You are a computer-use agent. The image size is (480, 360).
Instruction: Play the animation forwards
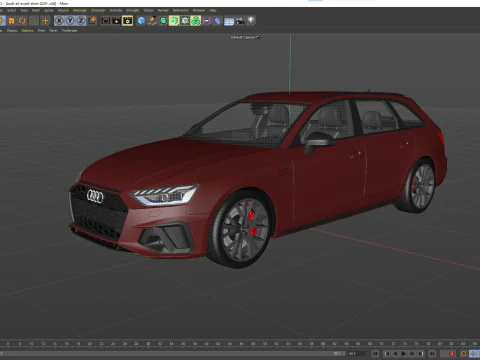(404, 353)
